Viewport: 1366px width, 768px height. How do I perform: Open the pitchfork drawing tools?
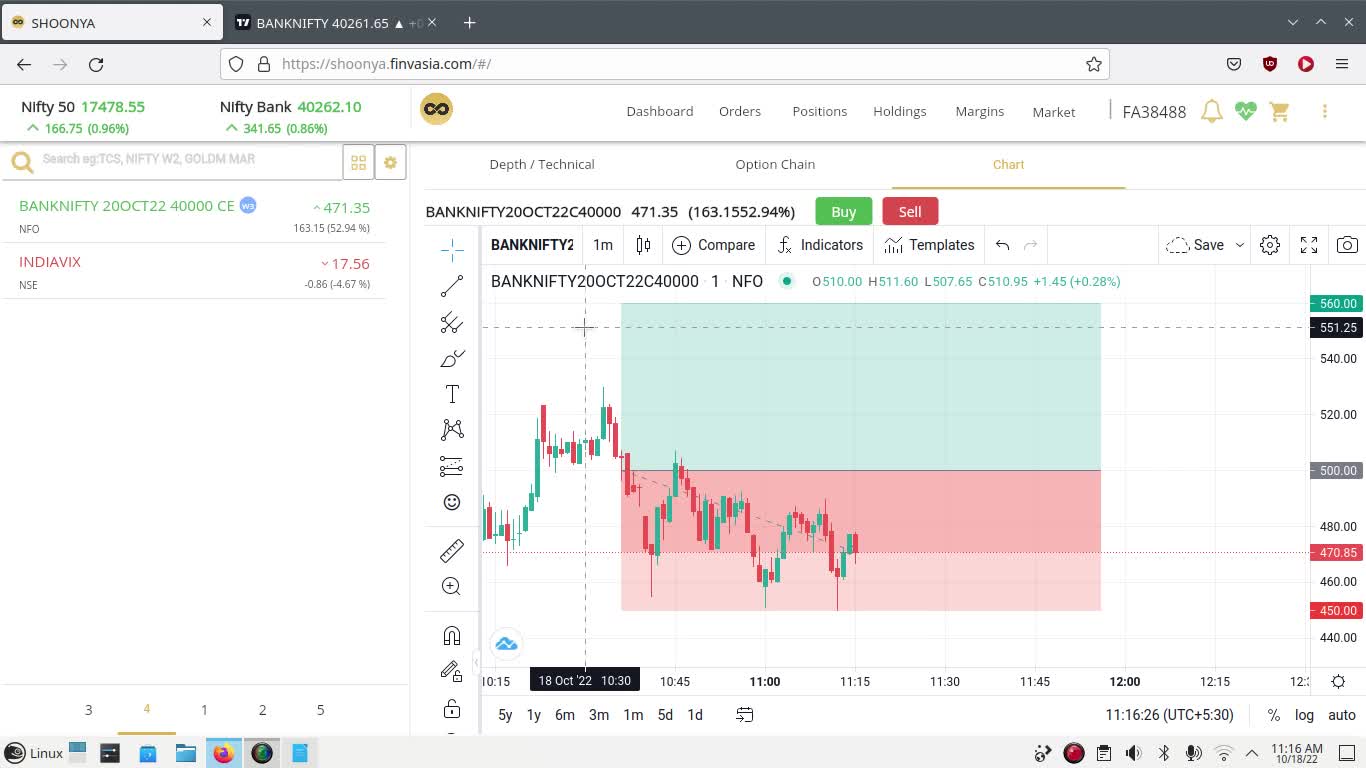pyautogui.click(x=452, y=322)
